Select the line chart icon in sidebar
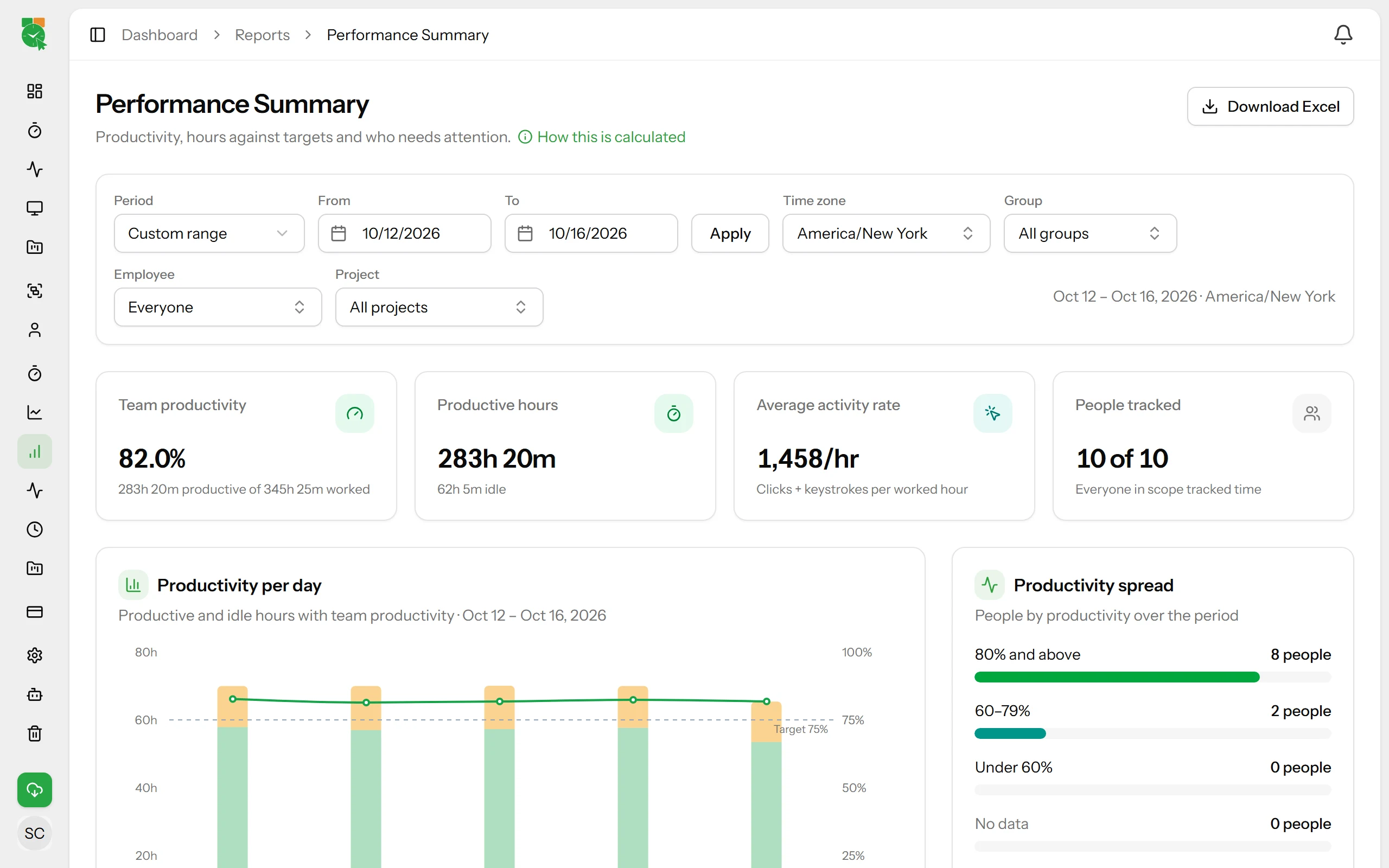 [34, 412]
